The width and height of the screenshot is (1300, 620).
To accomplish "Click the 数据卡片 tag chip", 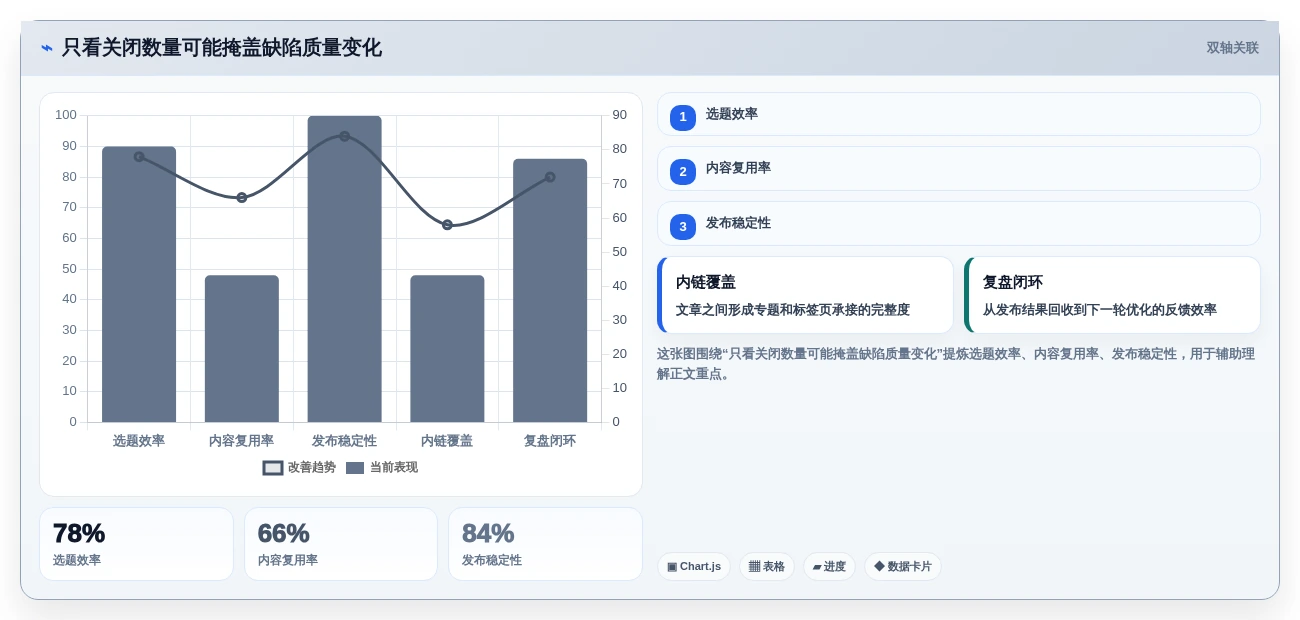I will 903,566.
